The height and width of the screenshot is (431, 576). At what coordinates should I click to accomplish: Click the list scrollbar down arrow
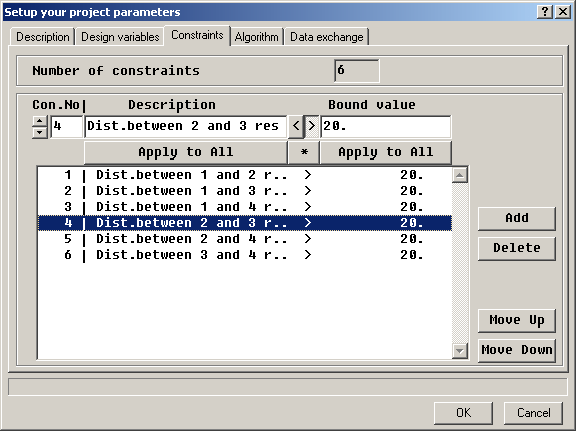coord(460,351)
